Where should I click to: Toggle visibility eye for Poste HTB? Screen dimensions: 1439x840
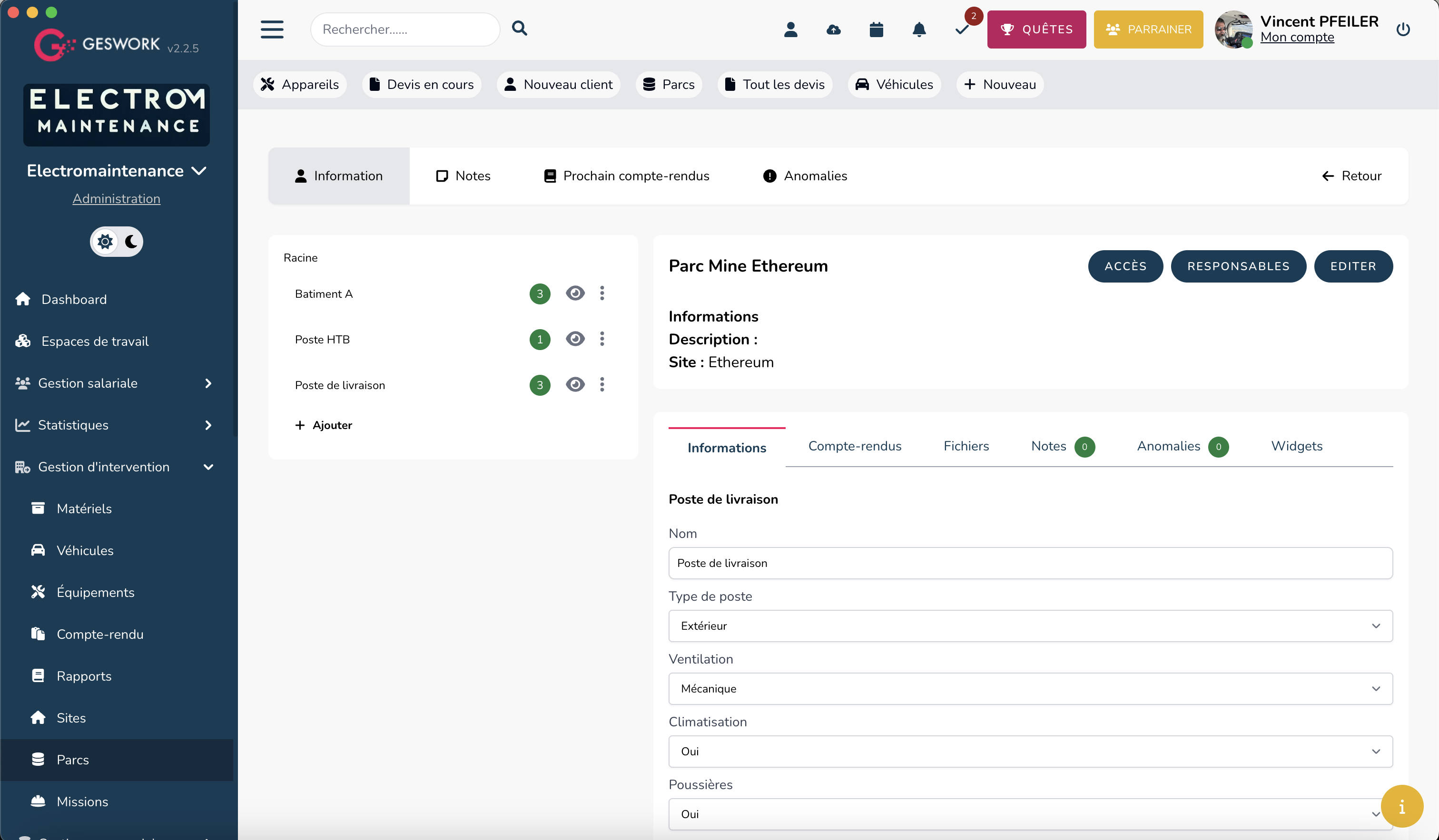coord(575,339)
